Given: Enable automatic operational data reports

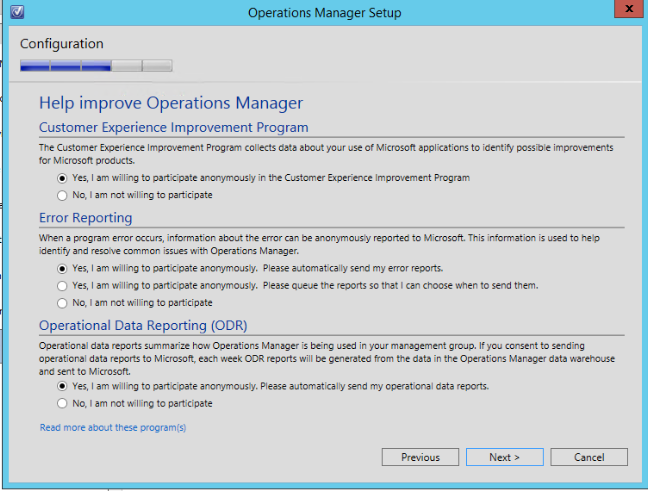Looking at the screenshot, I should tap(63, 386).
